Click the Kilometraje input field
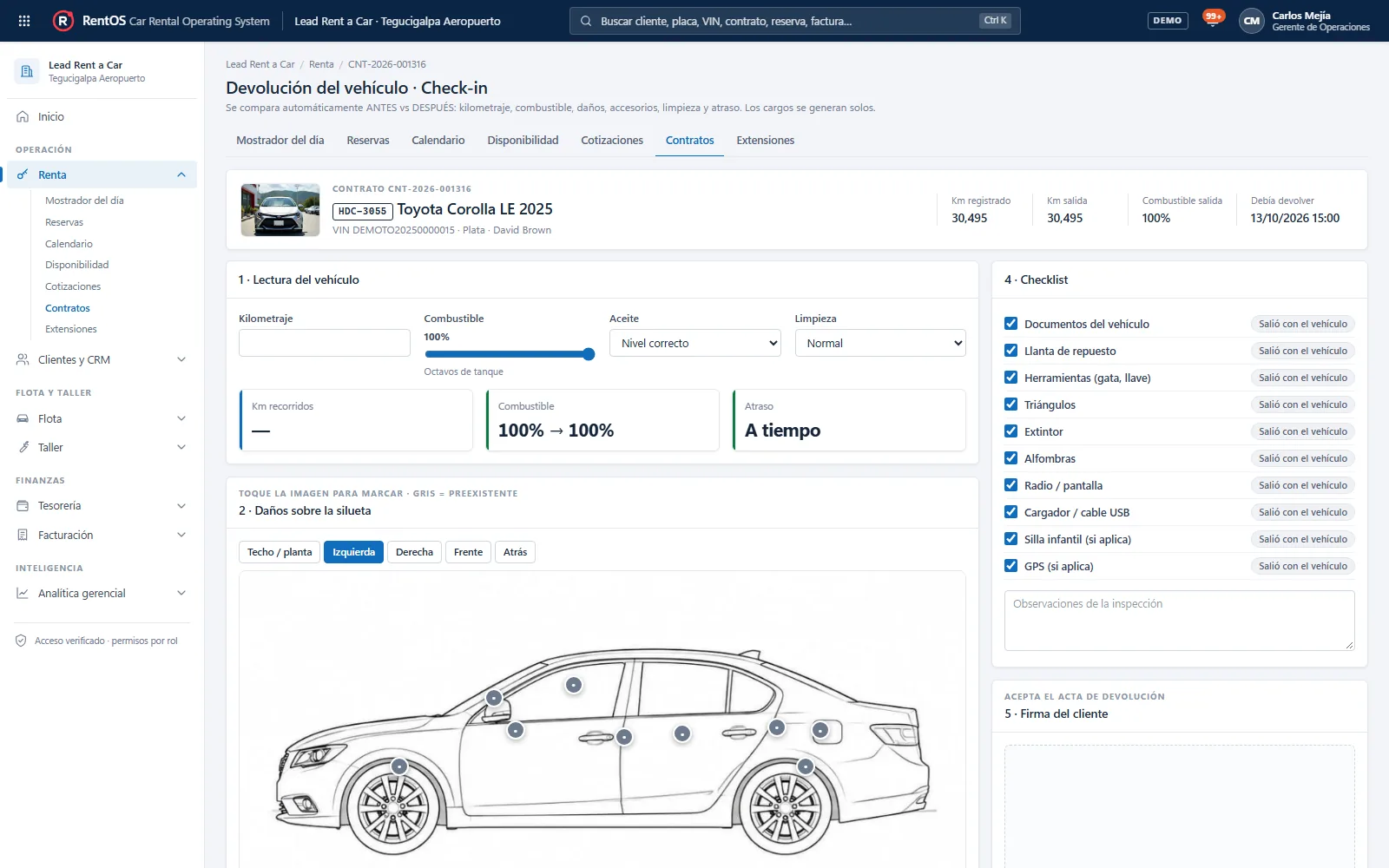 (x=325, y=343)
